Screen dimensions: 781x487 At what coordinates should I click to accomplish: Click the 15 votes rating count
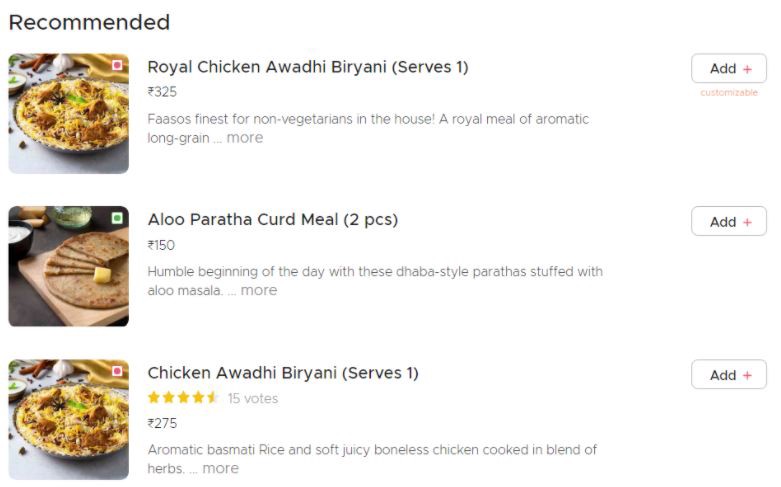[253, 398]
